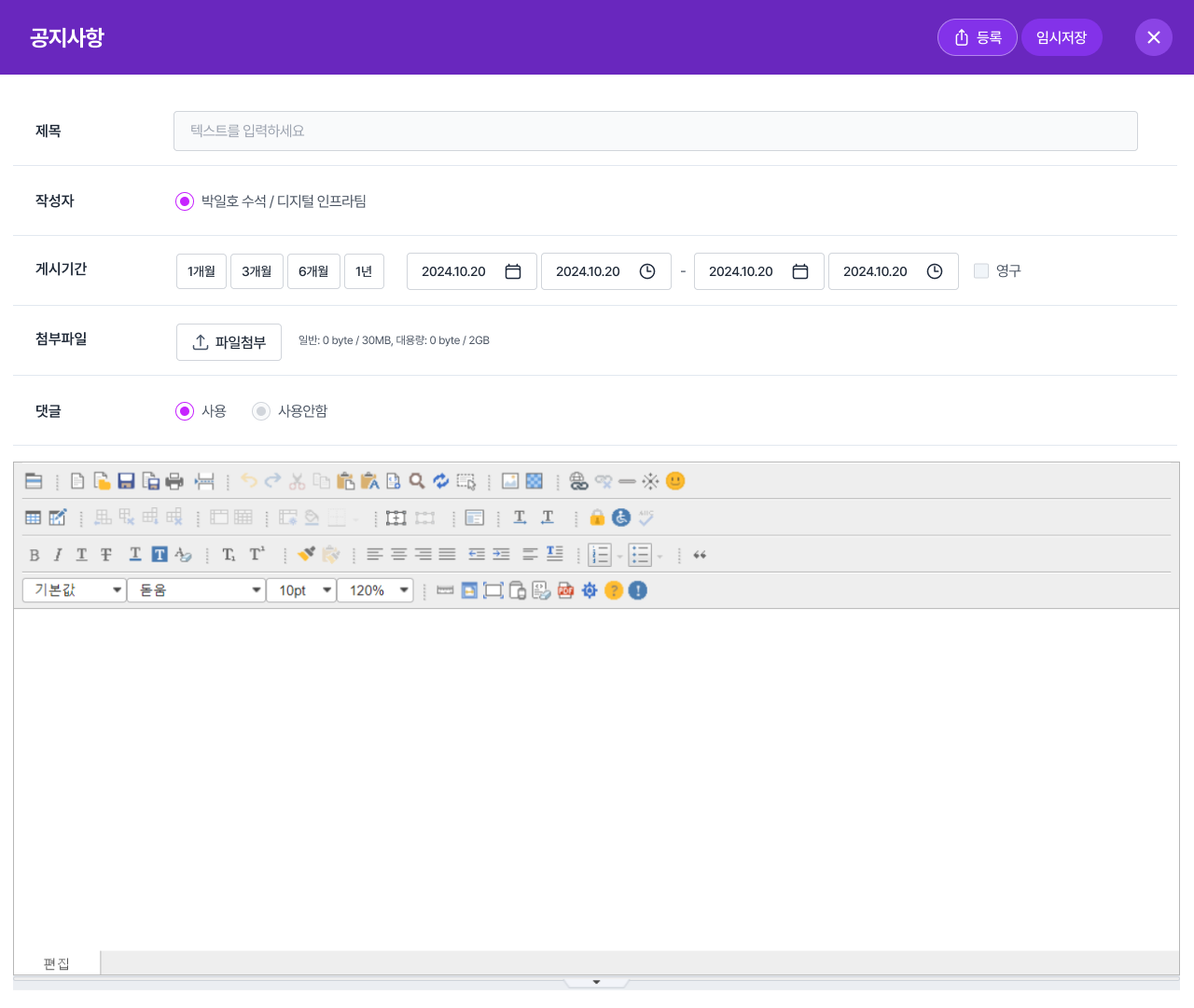Toggle bold formatting in the editor
Image resolution: width=1194 pixels, height=1008 pixels.
35,555
